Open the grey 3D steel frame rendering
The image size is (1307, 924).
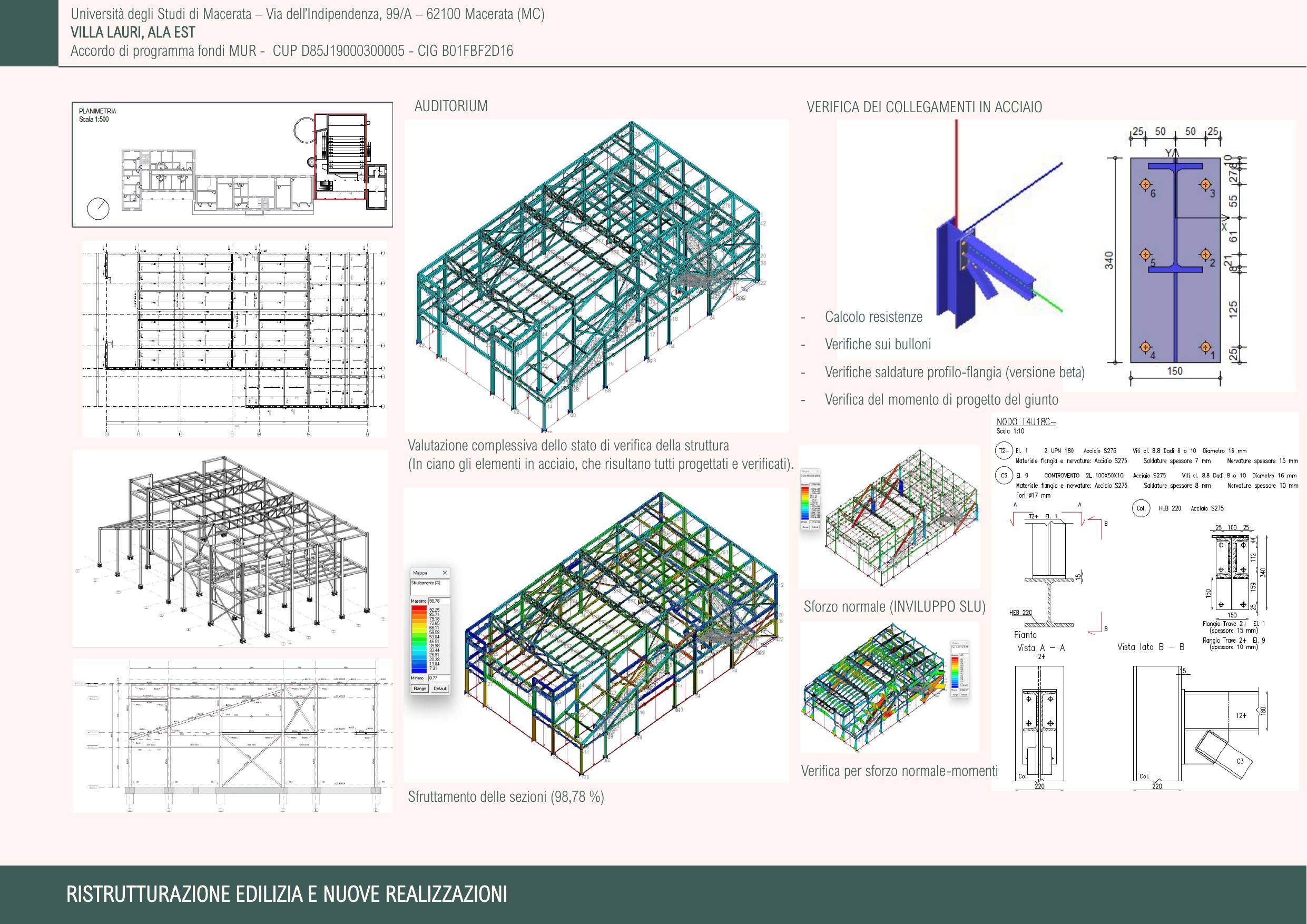pos(230,549)
